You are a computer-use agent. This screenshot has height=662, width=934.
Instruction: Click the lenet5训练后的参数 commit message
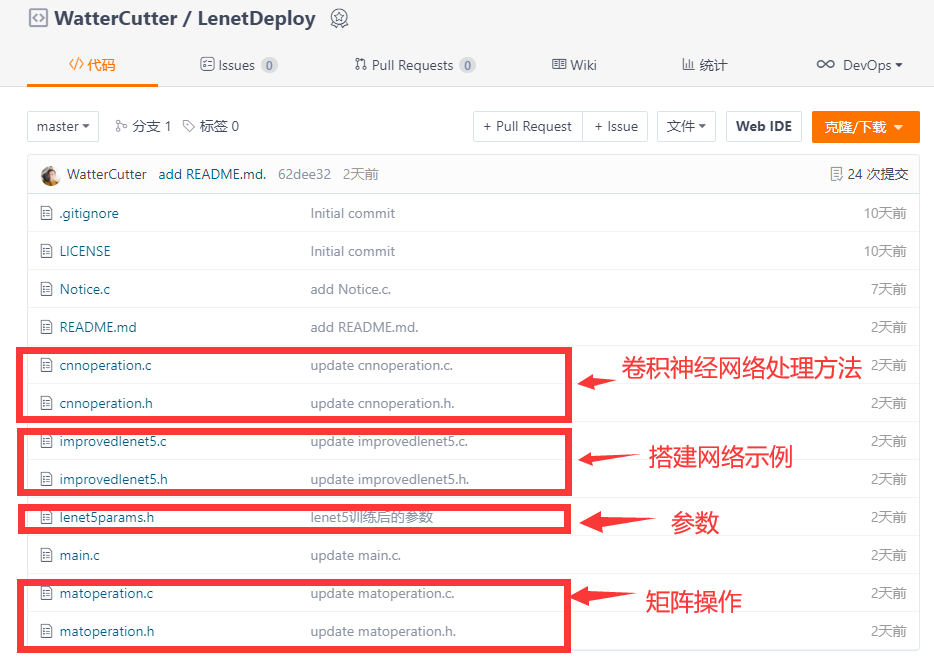(x=372, y=517)
